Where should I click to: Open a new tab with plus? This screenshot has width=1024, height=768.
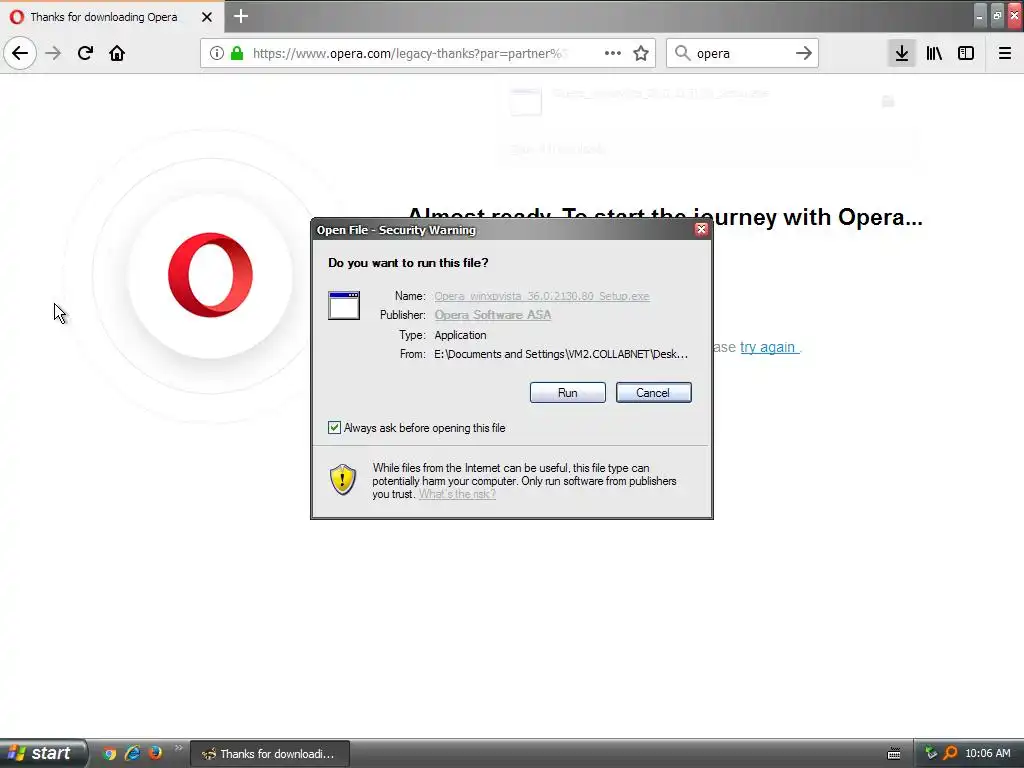click(241, 16)
